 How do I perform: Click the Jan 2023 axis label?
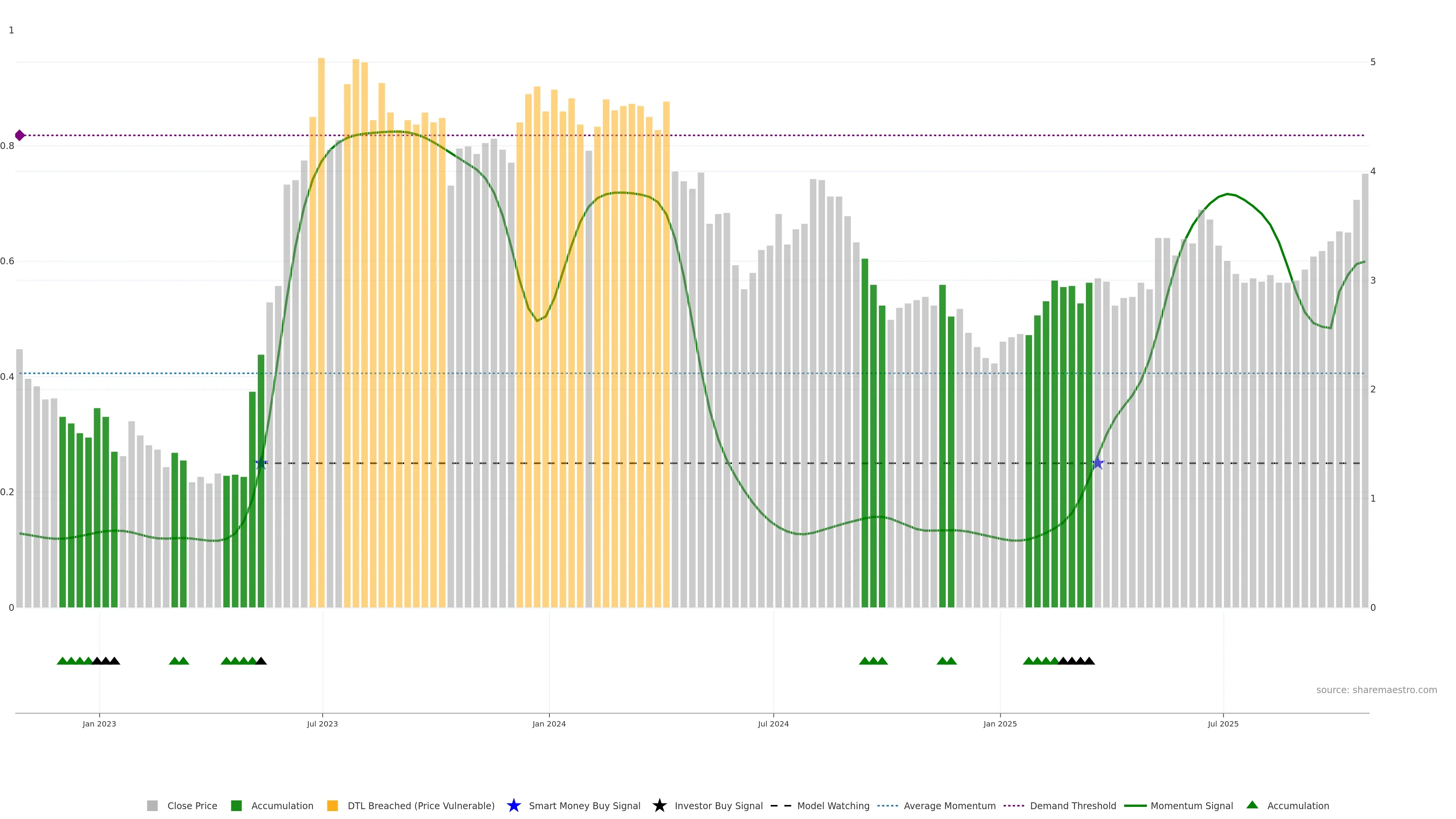99,723
